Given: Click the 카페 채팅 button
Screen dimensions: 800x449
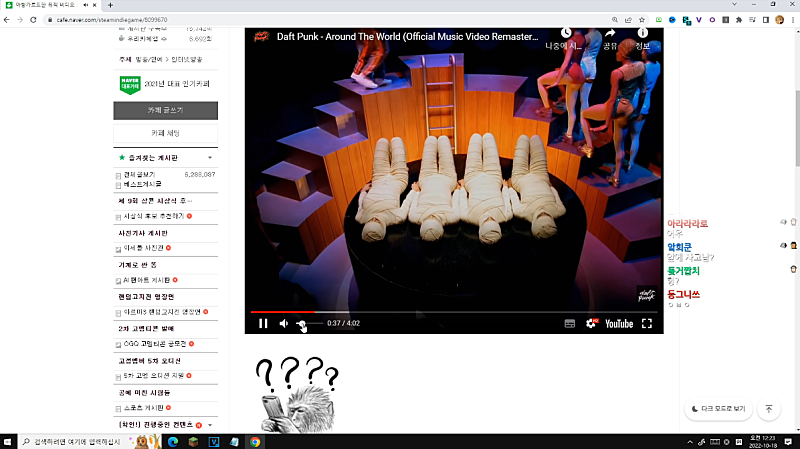Looking at the screenshot, I should (165, 133).
